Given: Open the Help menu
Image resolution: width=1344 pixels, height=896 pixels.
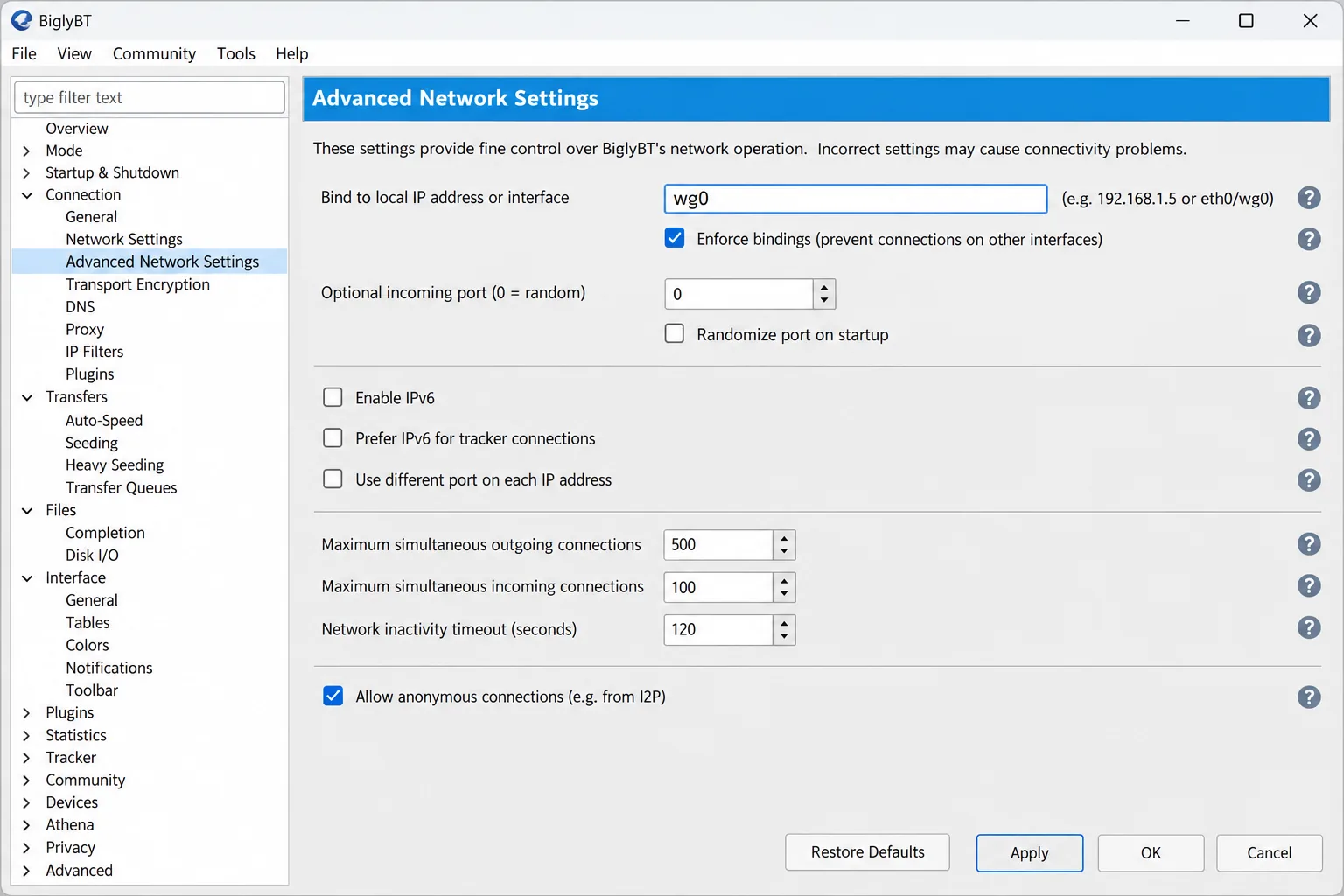Looking at the screenshot, I should [x=291, y=53].
